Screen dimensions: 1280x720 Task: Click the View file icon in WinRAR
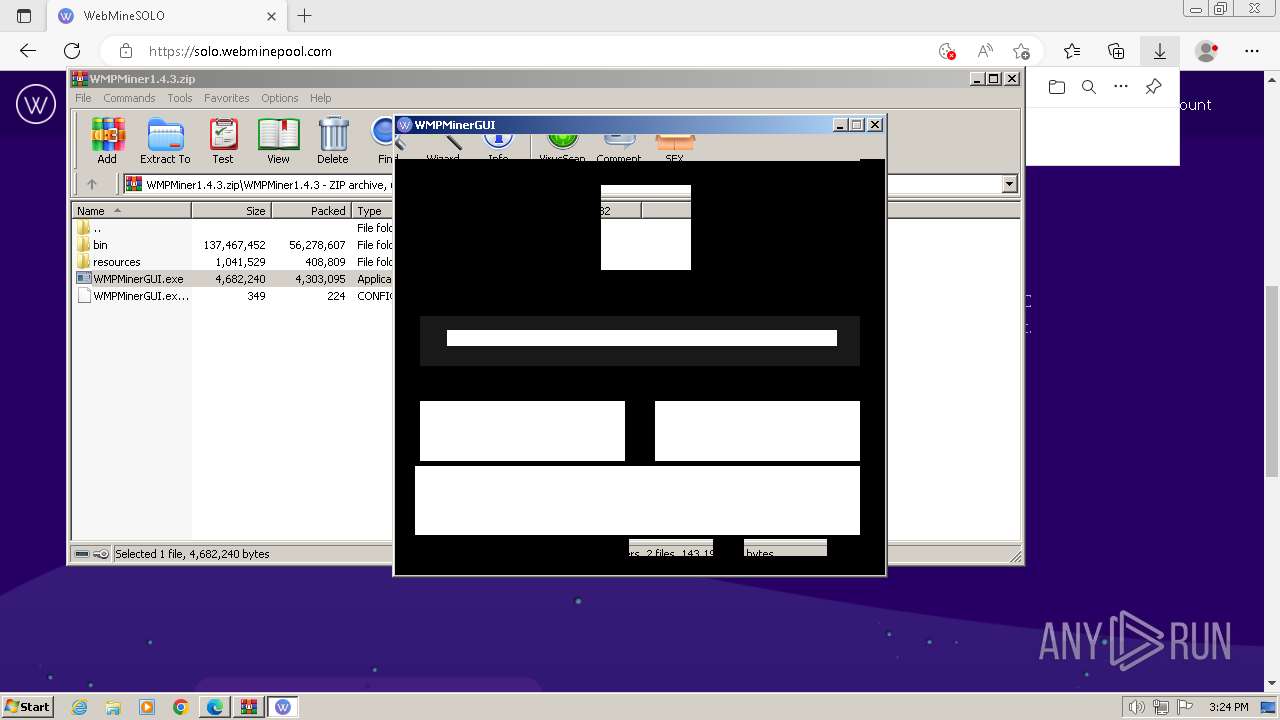[278, 141]
